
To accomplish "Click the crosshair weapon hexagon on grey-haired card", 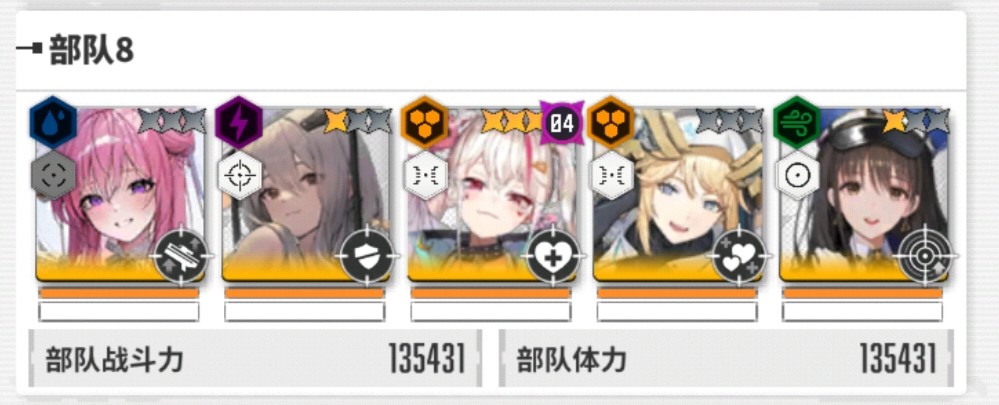I will [x=239, y=175].
